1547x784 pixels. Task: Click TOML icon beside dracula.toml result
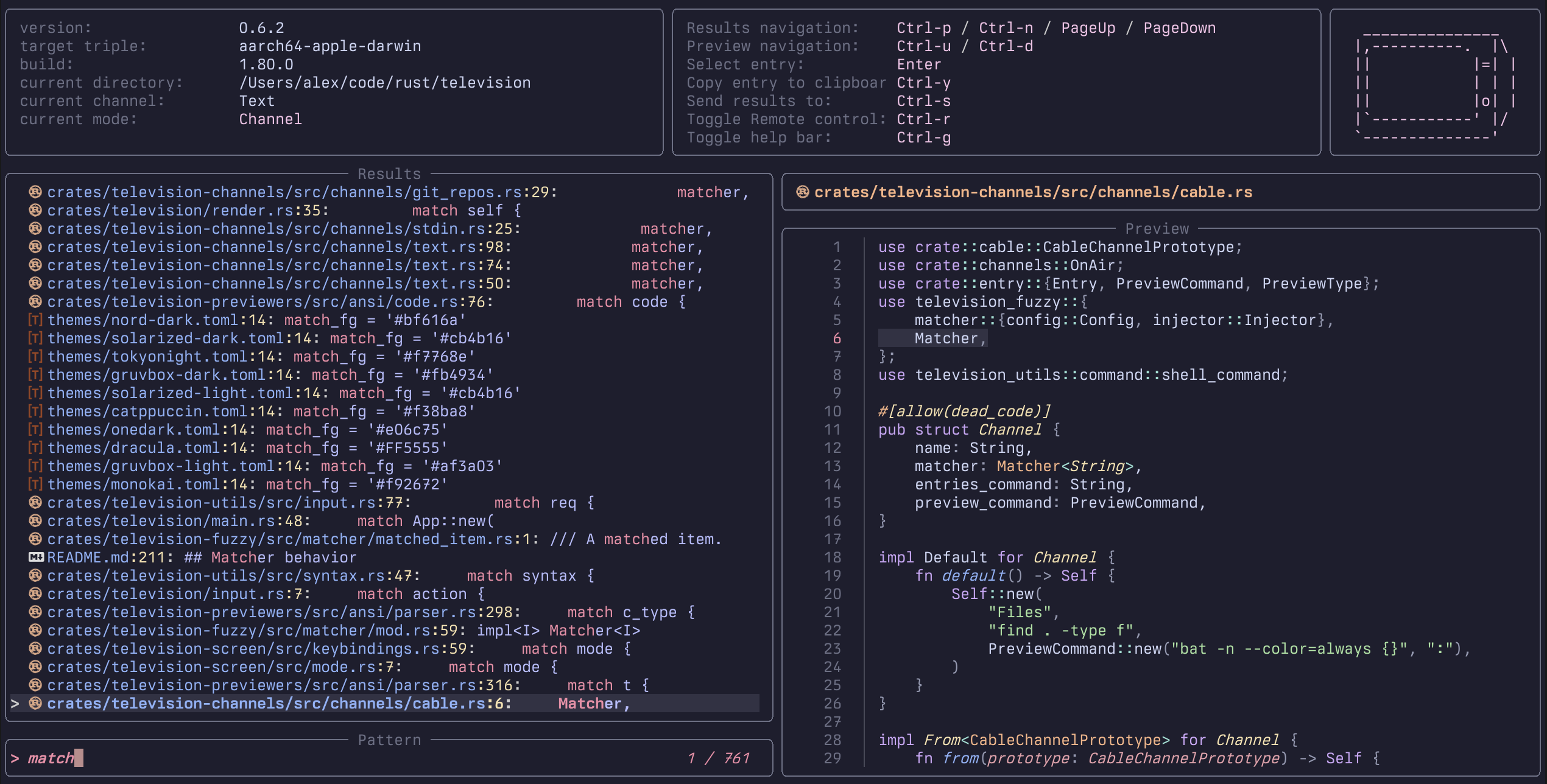click(x=35, y=448)
